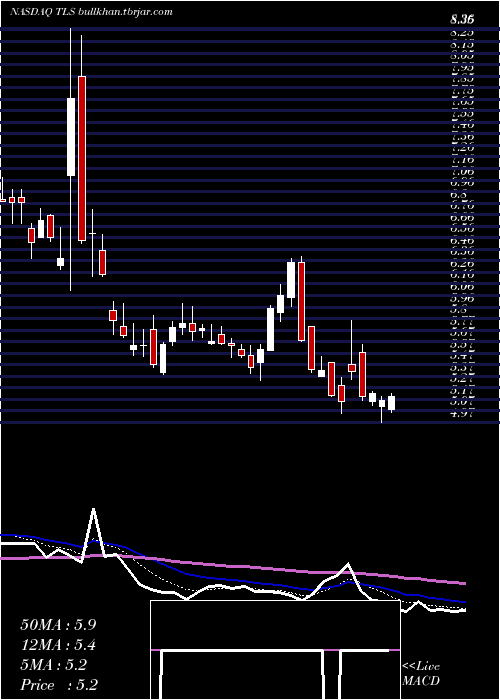This screenshot has height=700, width=500.
Task: Click the 12MA : 5.4 reading
Action: tap(58, 645)
